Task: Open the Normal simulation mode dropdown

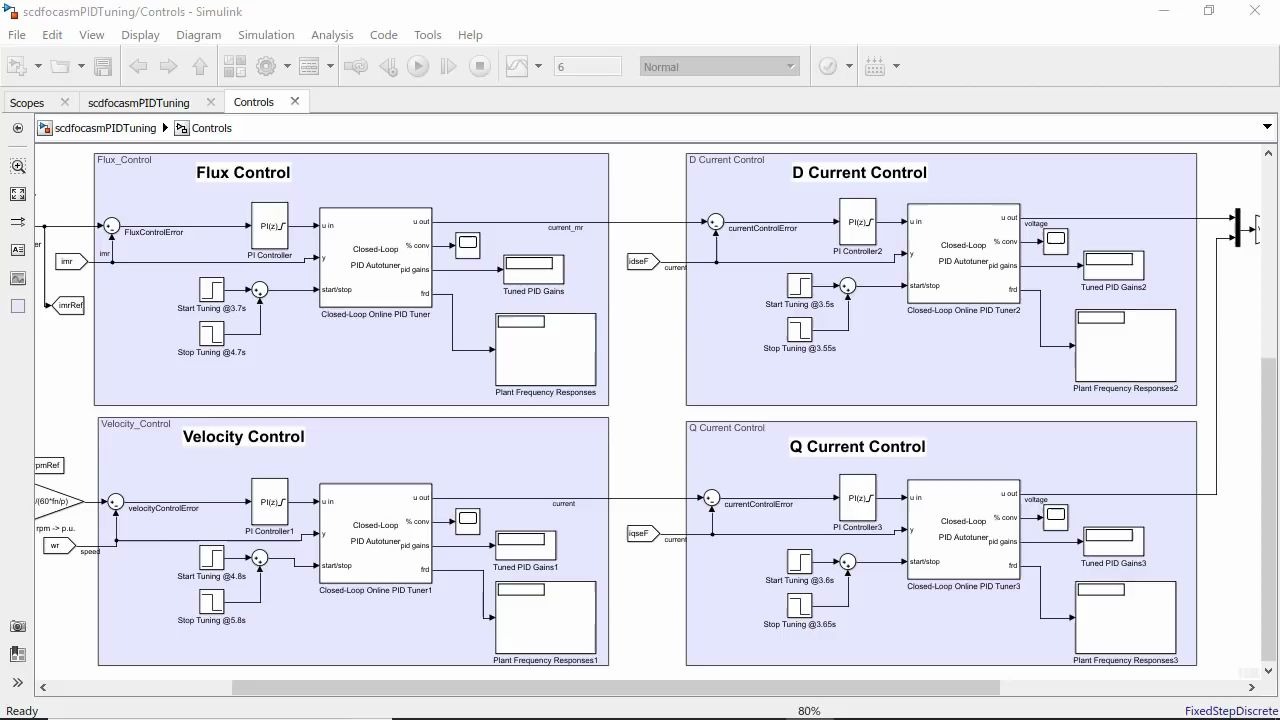Action: 719,66
